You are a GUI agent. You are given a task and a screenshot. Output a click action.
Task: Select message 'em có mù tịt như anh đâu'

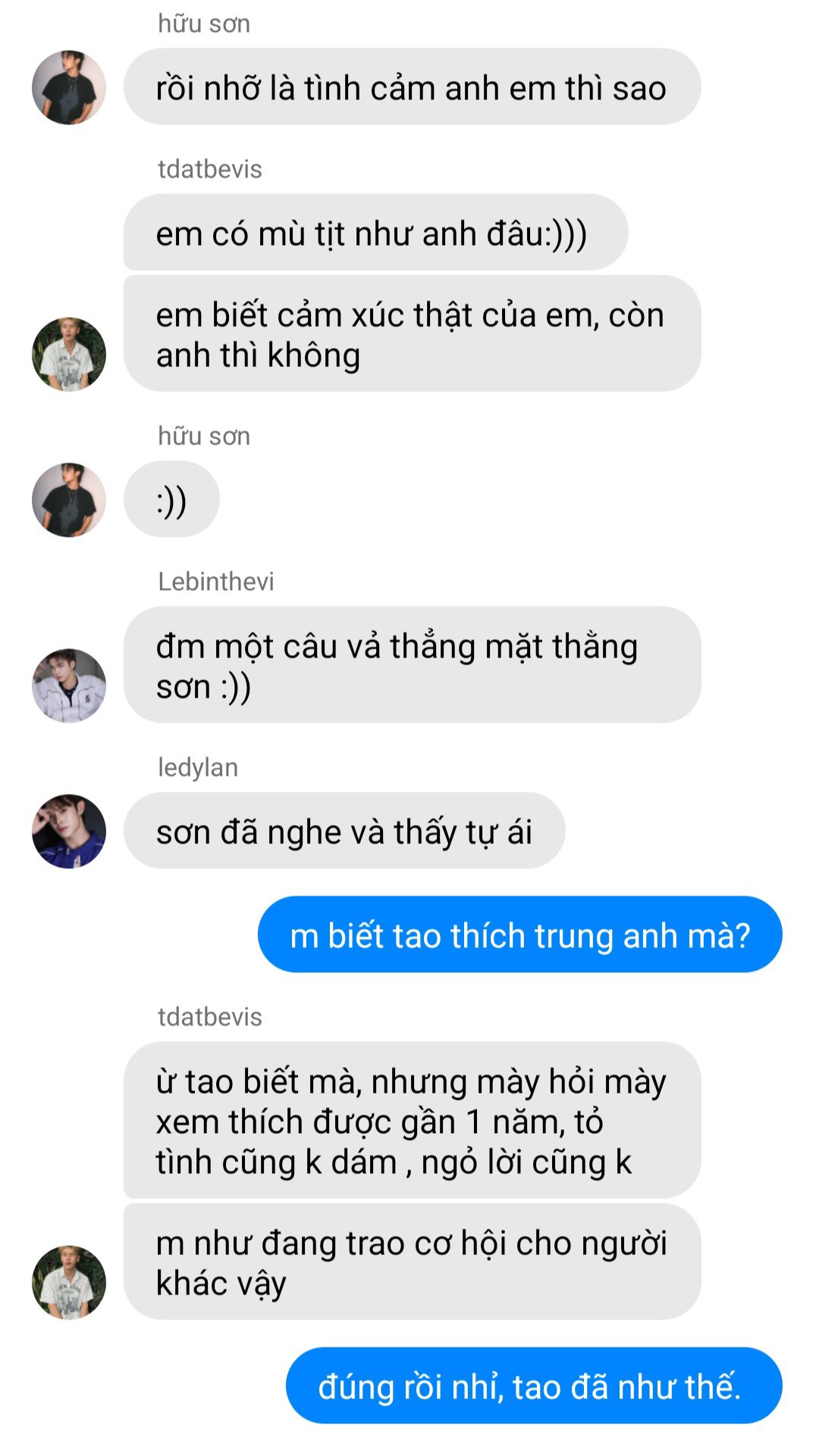(375, 233)
